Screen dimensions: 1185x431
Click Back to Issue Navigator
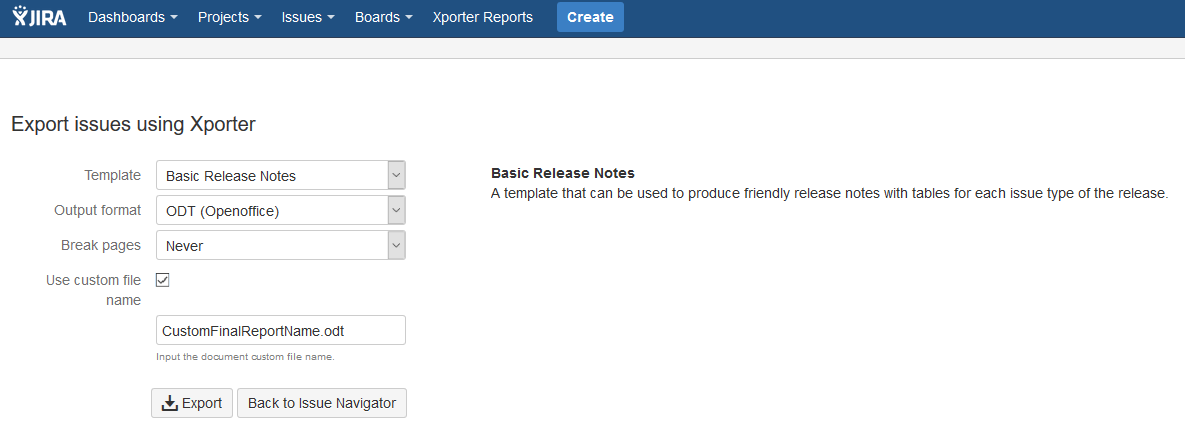(x=322, y=403)
